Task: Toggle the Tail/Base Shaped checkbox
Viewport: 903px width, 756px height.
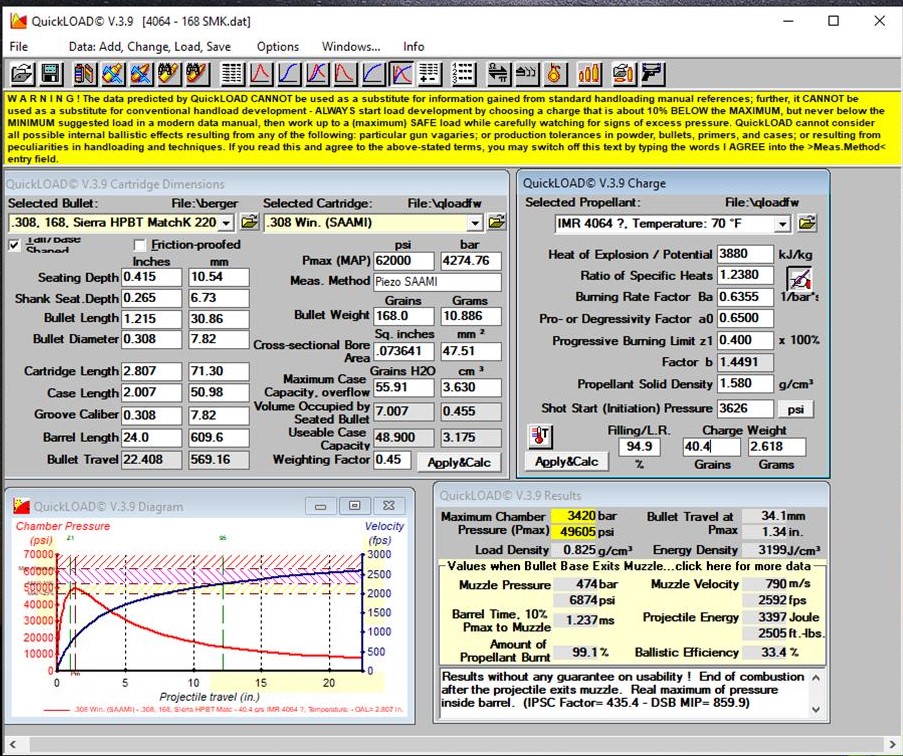Action: pos(14,245)
